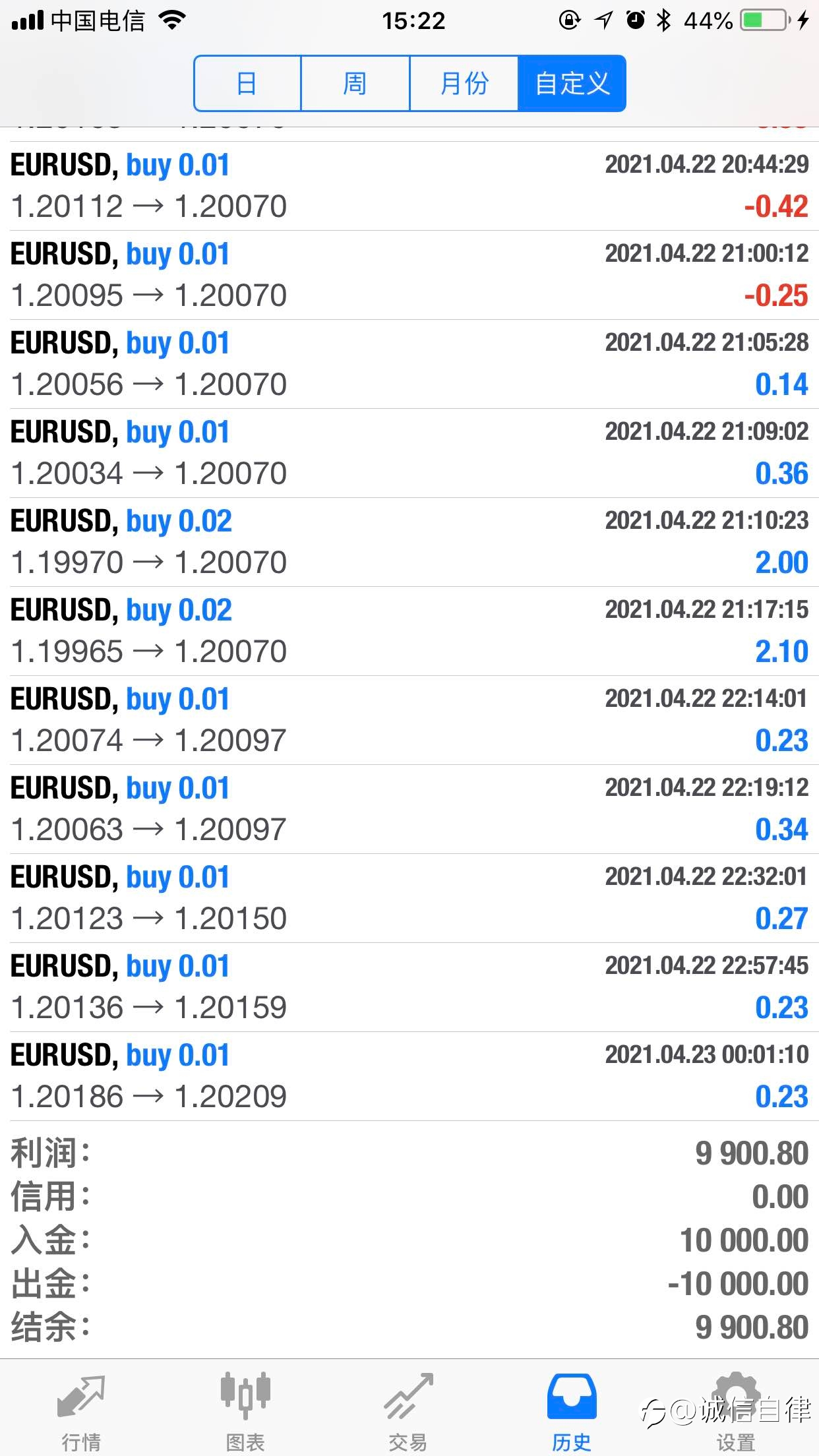Select the trade with profit 2.10

coord(409,631)
